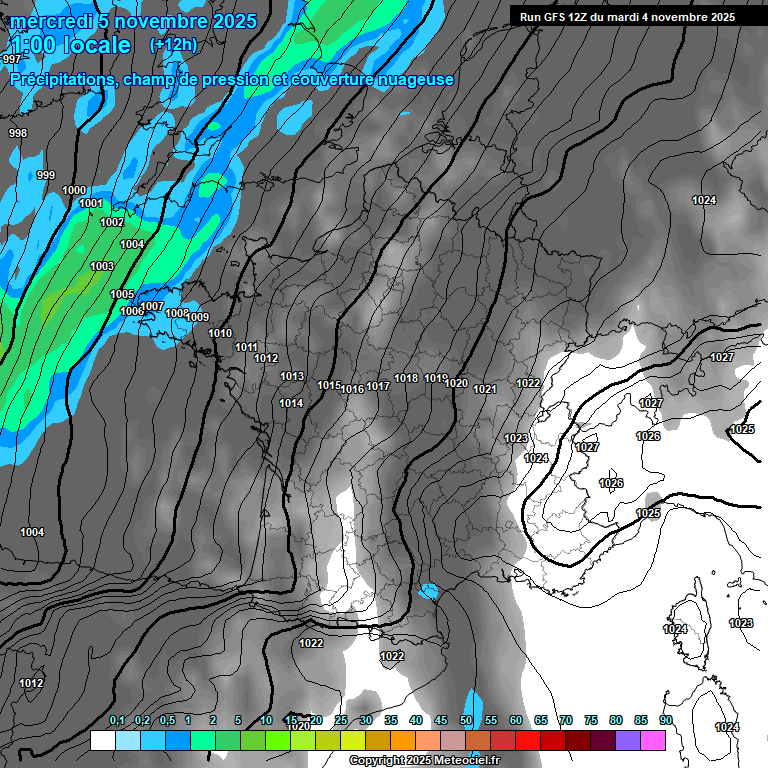Click the (+12h) forecast offset label
Image resolution: width=768 pixels, height=768 pixels.
click(173, 45)
